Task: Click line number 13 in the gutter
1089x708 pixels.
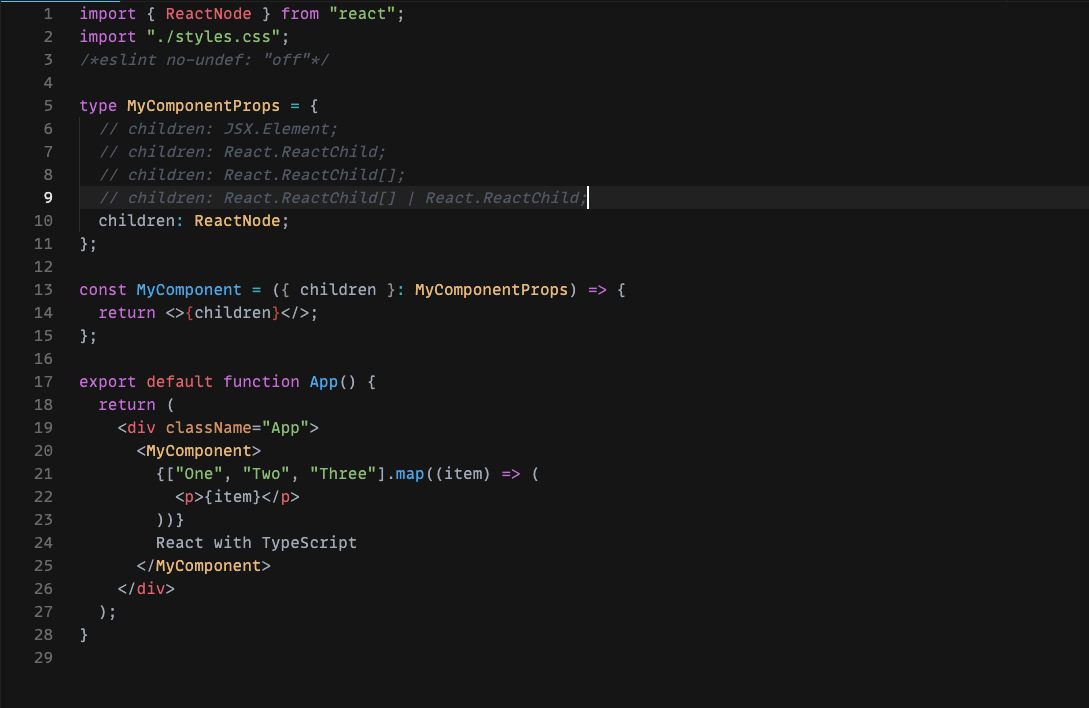Action: click(43, 289)
